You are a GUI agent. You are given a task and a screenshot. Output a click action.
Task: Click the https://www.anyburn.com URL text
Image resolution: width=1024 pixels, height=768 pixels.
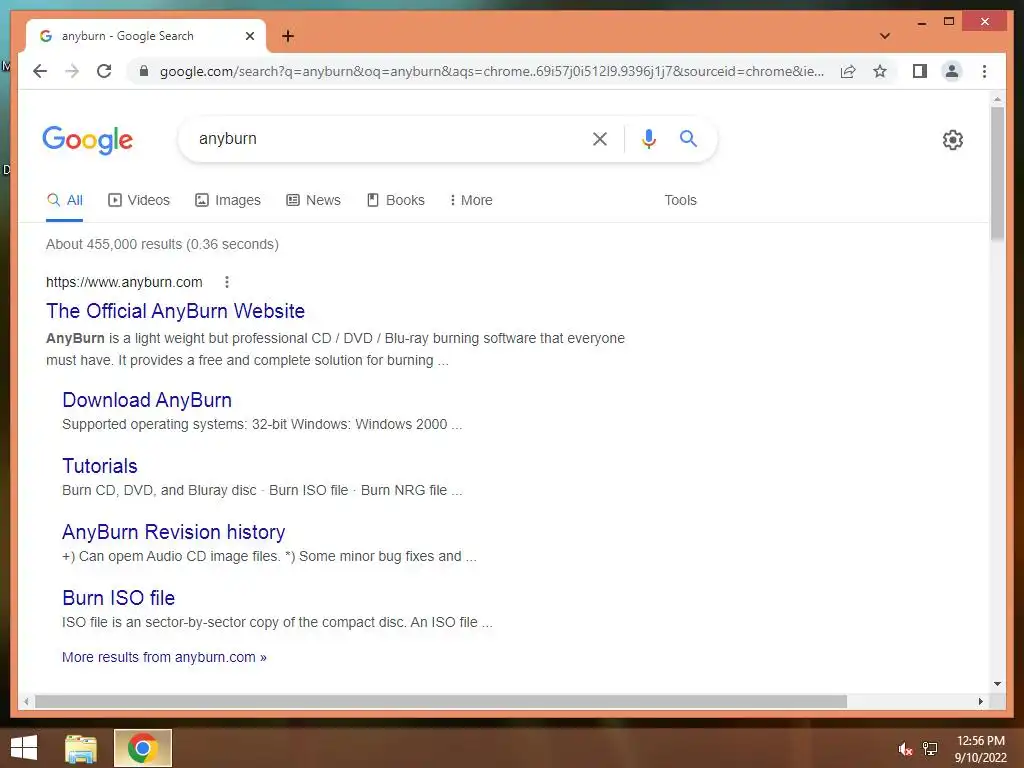pyautogui.click(x=124, y=282)
